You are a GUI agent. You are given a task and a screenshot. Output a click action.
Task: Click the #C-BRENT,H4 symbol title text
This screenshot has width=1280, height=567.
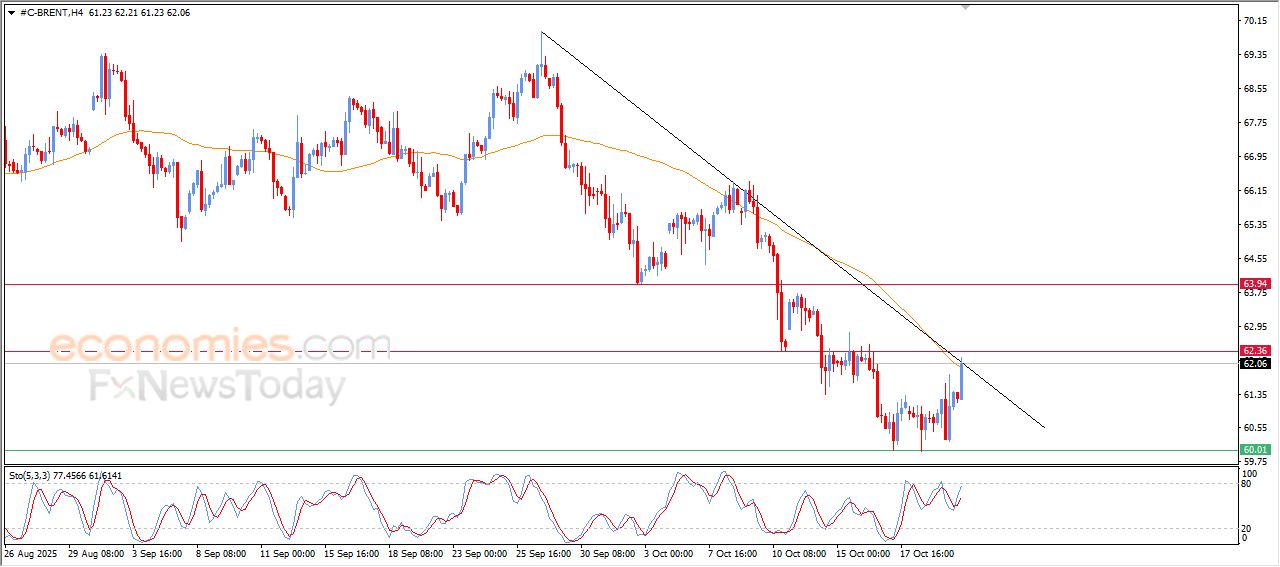coord(51,13)
